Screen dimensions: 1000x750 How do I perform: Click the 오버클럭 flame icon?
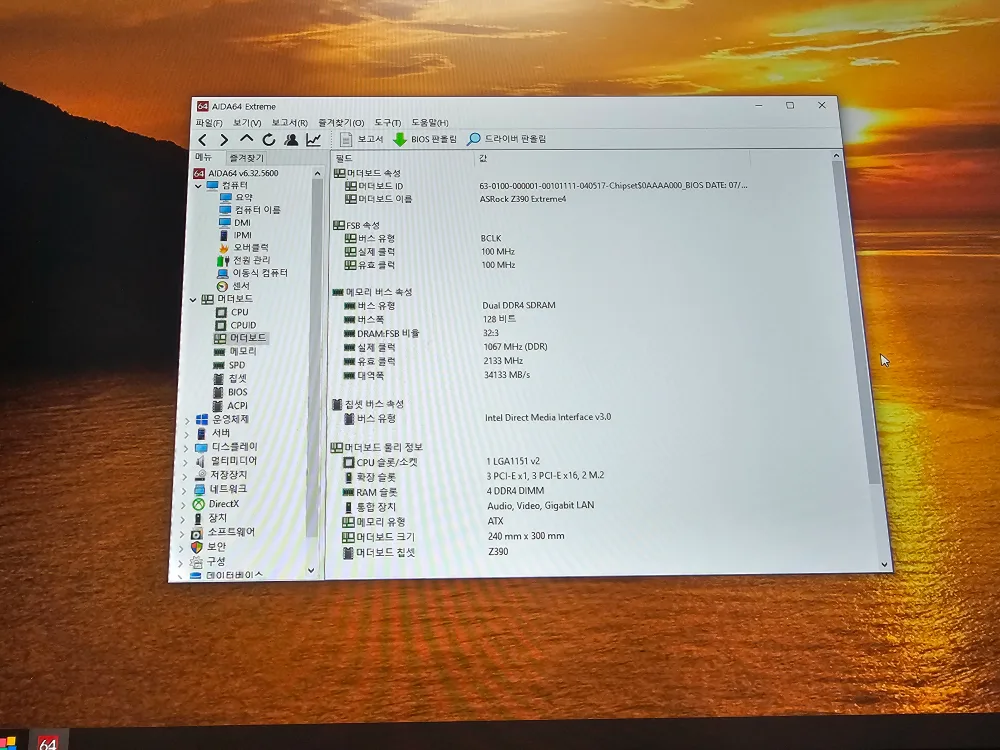(224, 247)
